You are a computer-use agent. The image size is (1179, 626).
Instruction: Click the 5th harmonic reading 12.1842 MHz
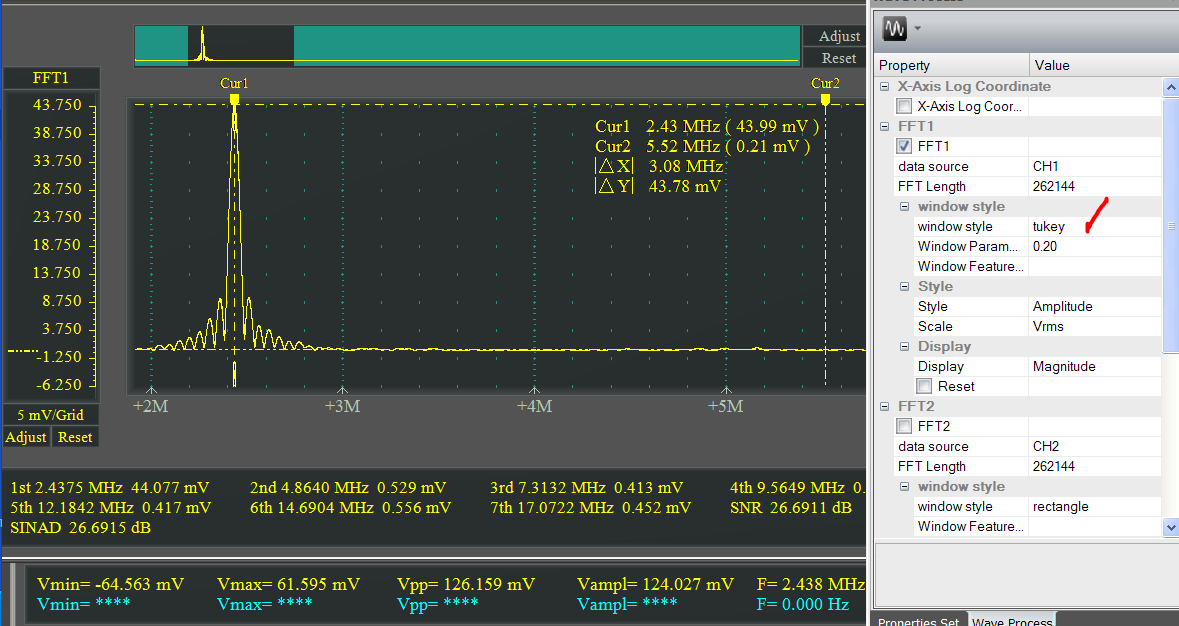(x=111, y=508)
